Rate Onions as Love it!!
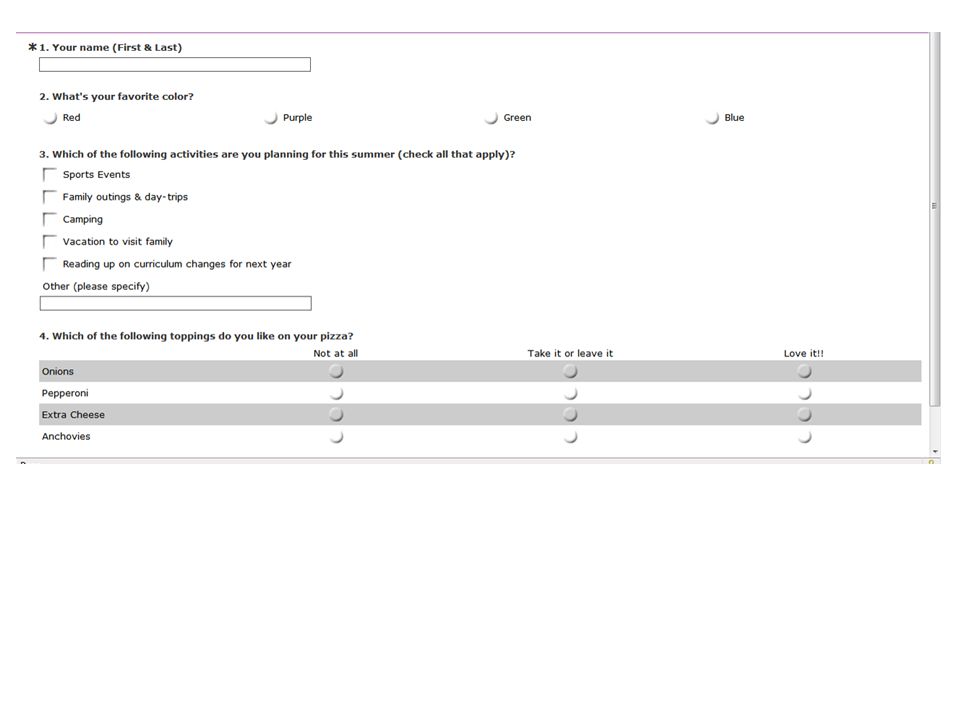The height and width of the screenshot is (720, 960). click(x=804, y=371)
